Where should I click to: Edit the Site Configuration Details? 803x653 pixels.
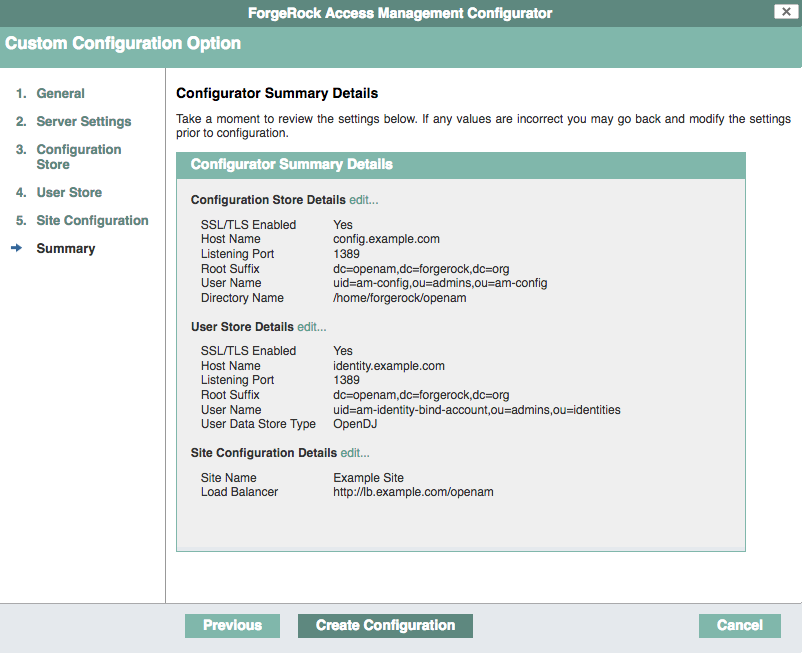[x=355, y=453]
